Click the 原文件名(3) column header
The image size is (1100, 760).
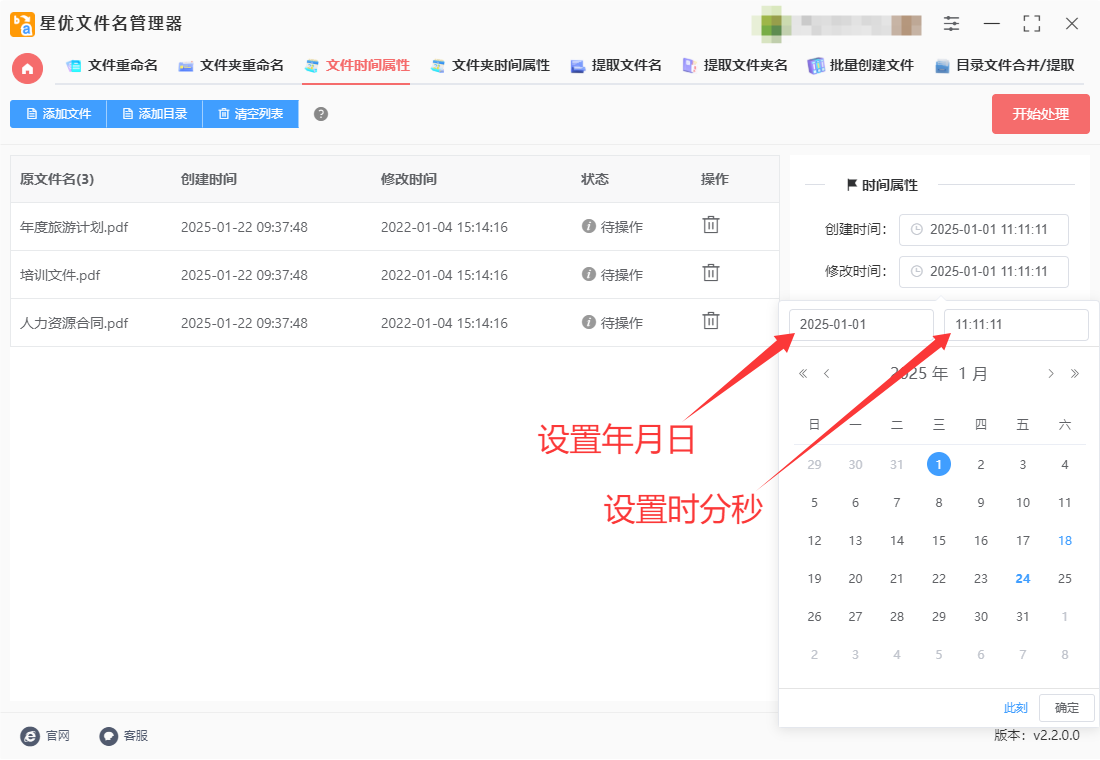pos(57,179)
